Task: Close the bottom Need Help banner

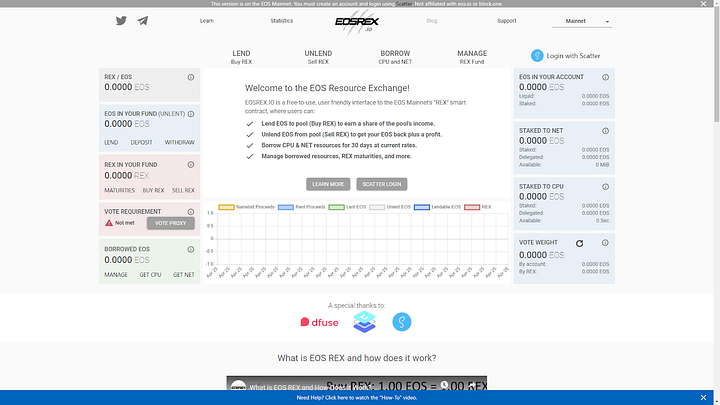Action: point(703,398)
